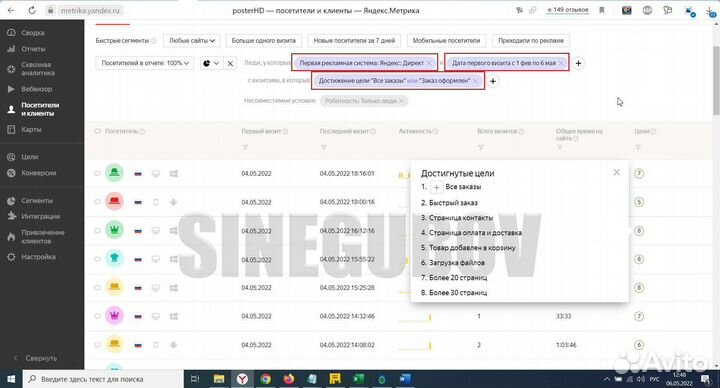Go to Сегменты section
The width and height of the screenshot is (720, 388).
37,201
